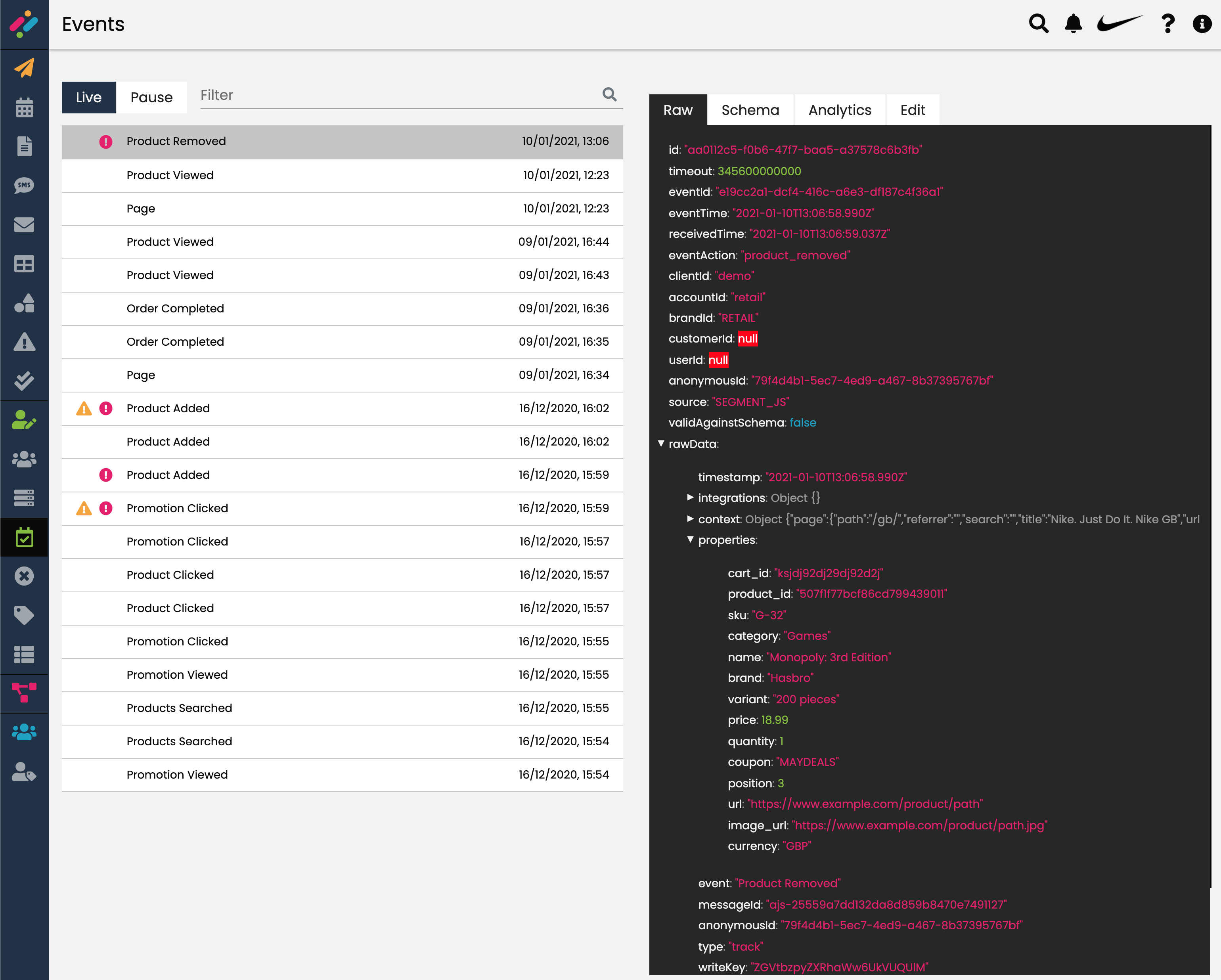Screen dimensions: 1221x980
Task: Click the paper plane icon in sidebar
Action: tap(24, 68)
